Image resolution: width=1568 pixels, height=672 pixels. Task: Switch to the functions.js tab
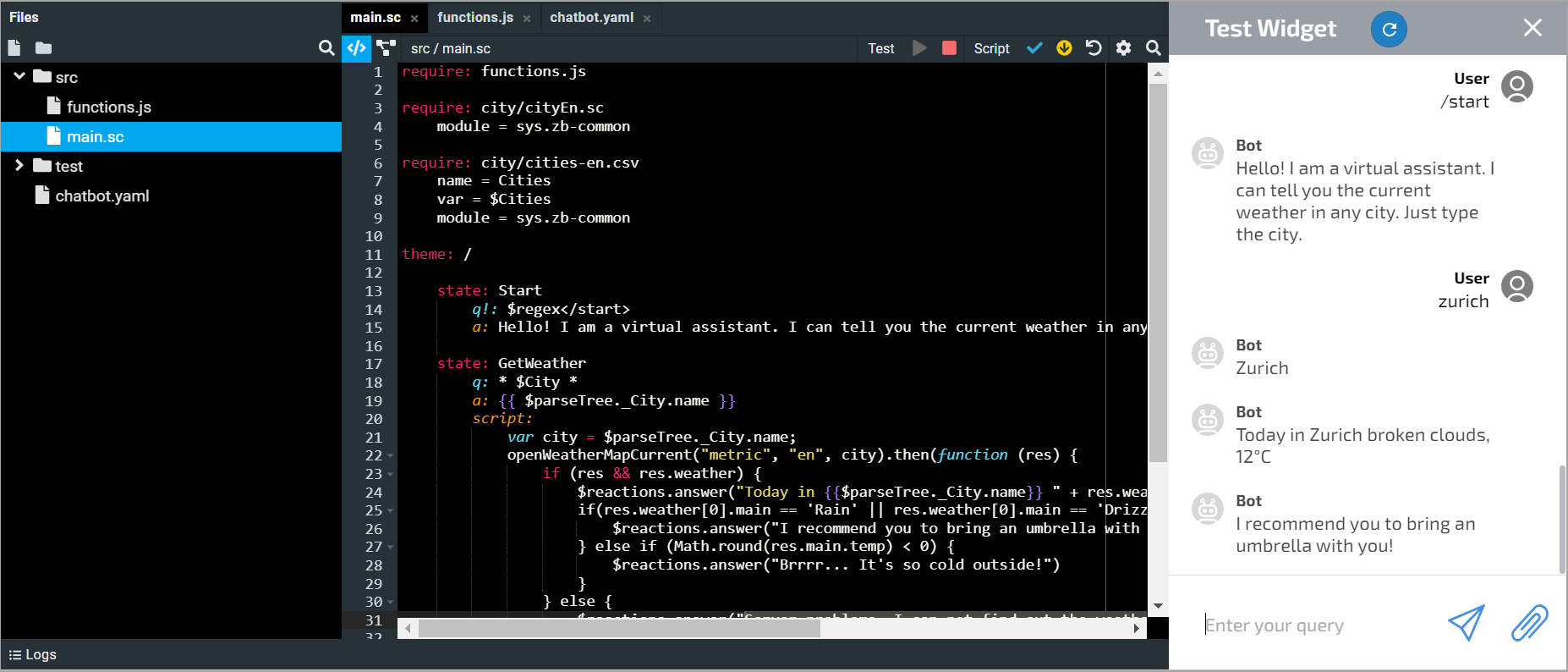click(x=474, y=18)
